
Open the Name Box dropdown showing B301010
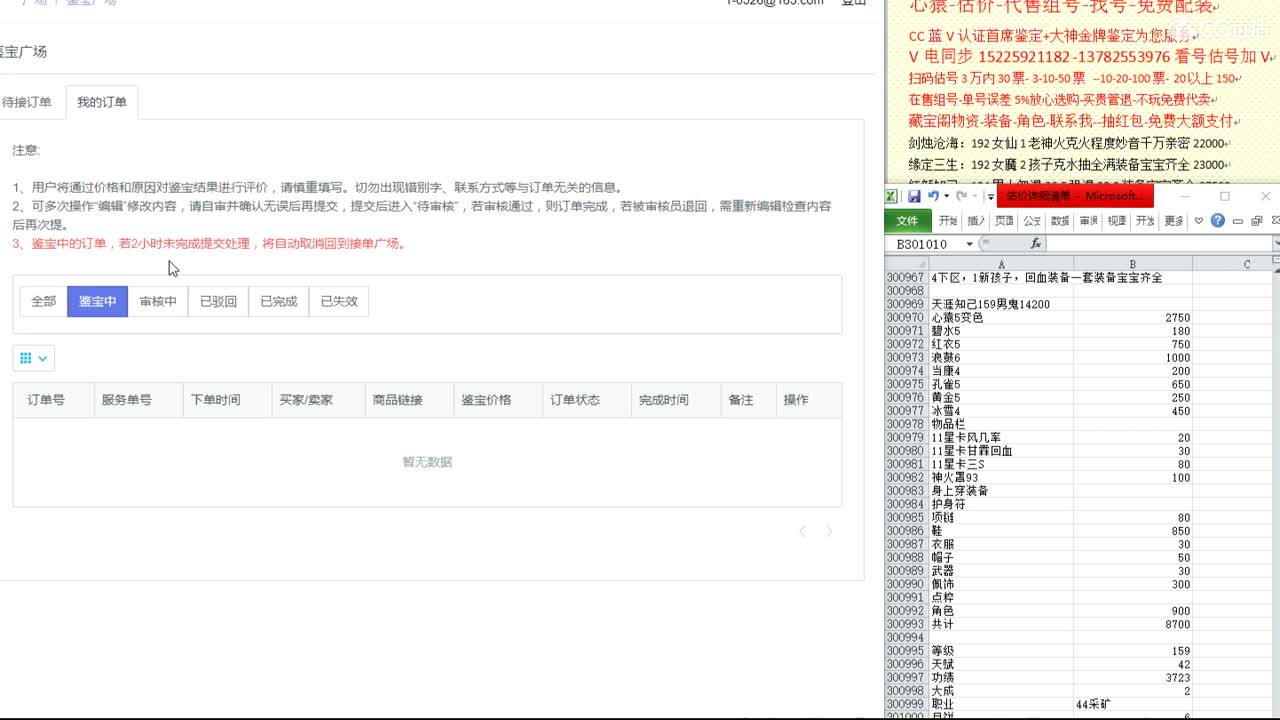(x=968, y=243)
